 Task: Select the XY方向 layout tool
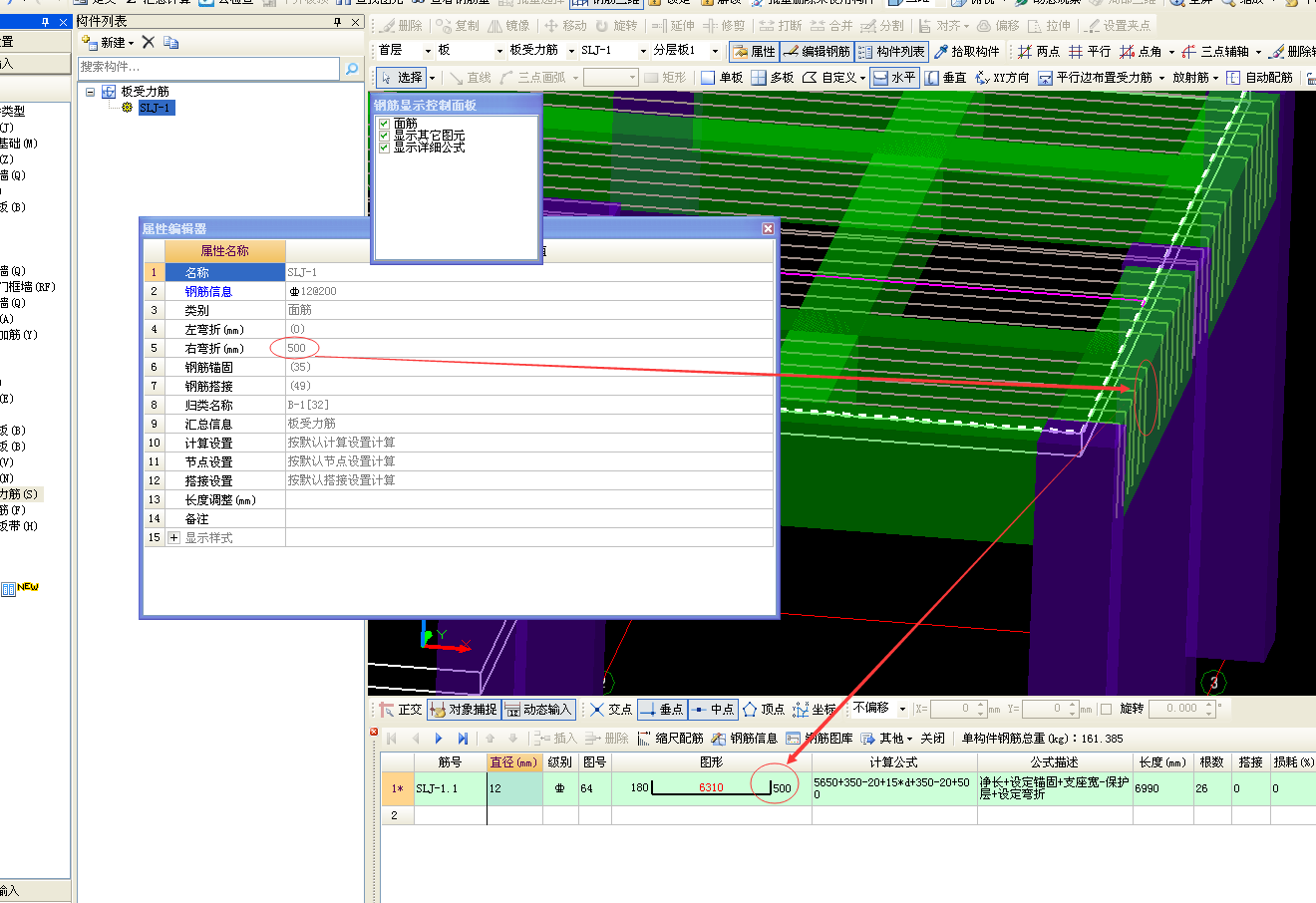1002,77
